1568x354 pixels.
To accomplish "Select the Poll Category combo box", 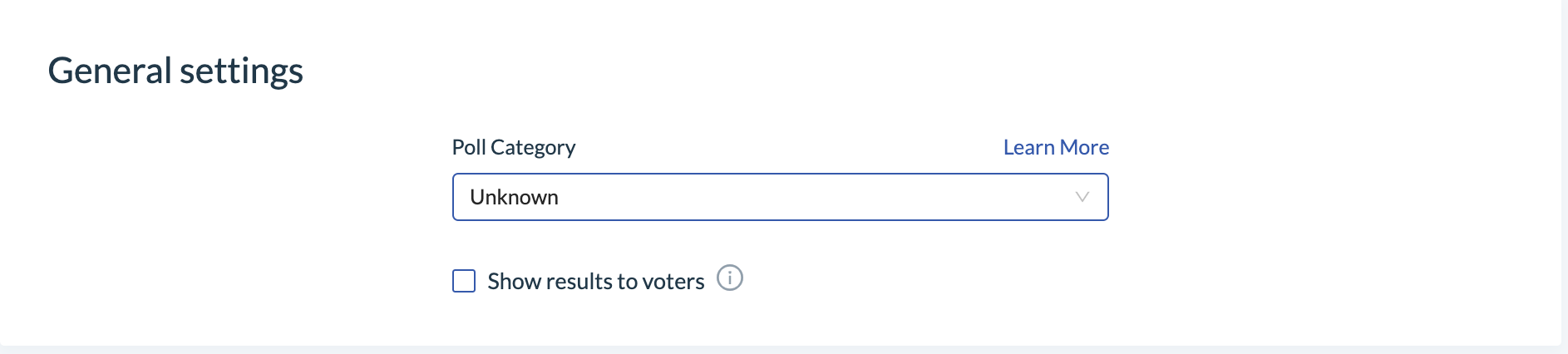I will [x=780, y=197].
